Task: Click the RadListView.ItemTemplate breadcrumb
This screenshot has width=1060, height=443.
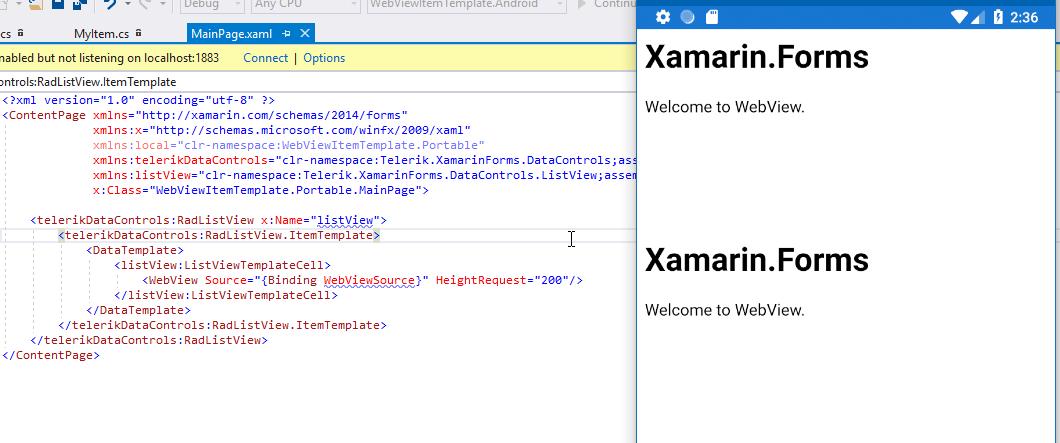Action: coord(88,82)
